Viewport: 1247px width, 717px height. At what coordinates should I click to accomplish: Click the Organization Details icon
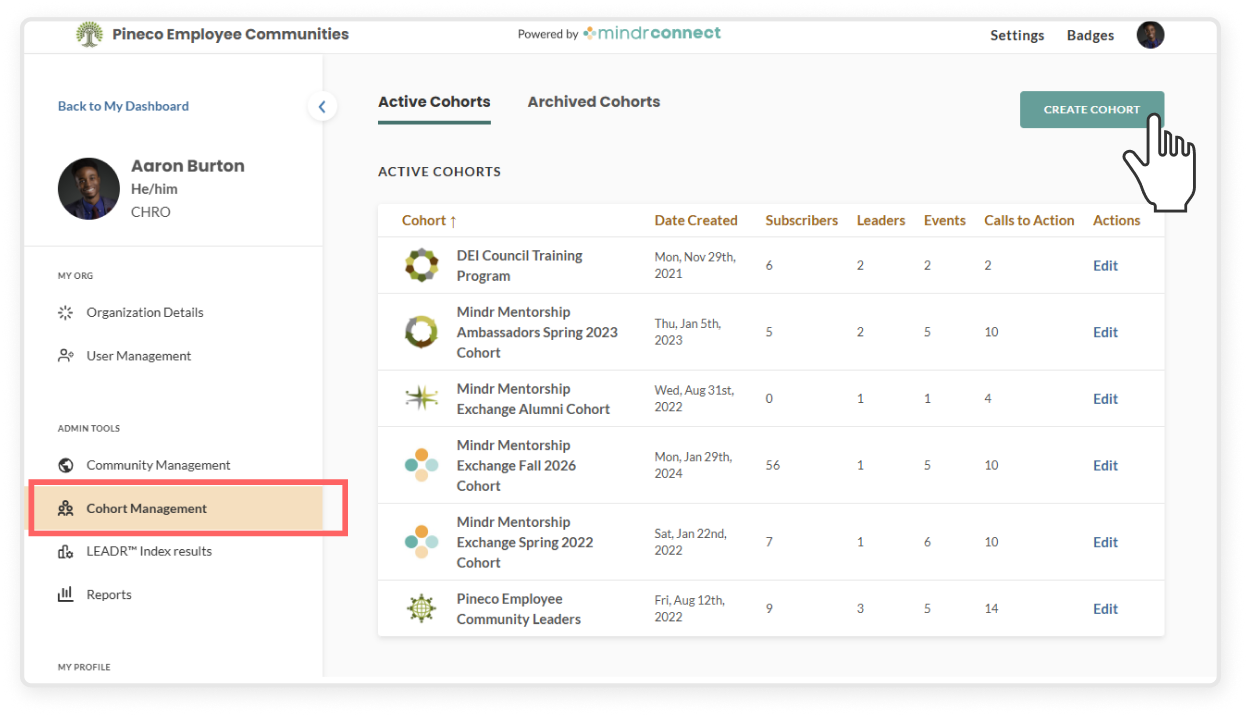(66, 312)
